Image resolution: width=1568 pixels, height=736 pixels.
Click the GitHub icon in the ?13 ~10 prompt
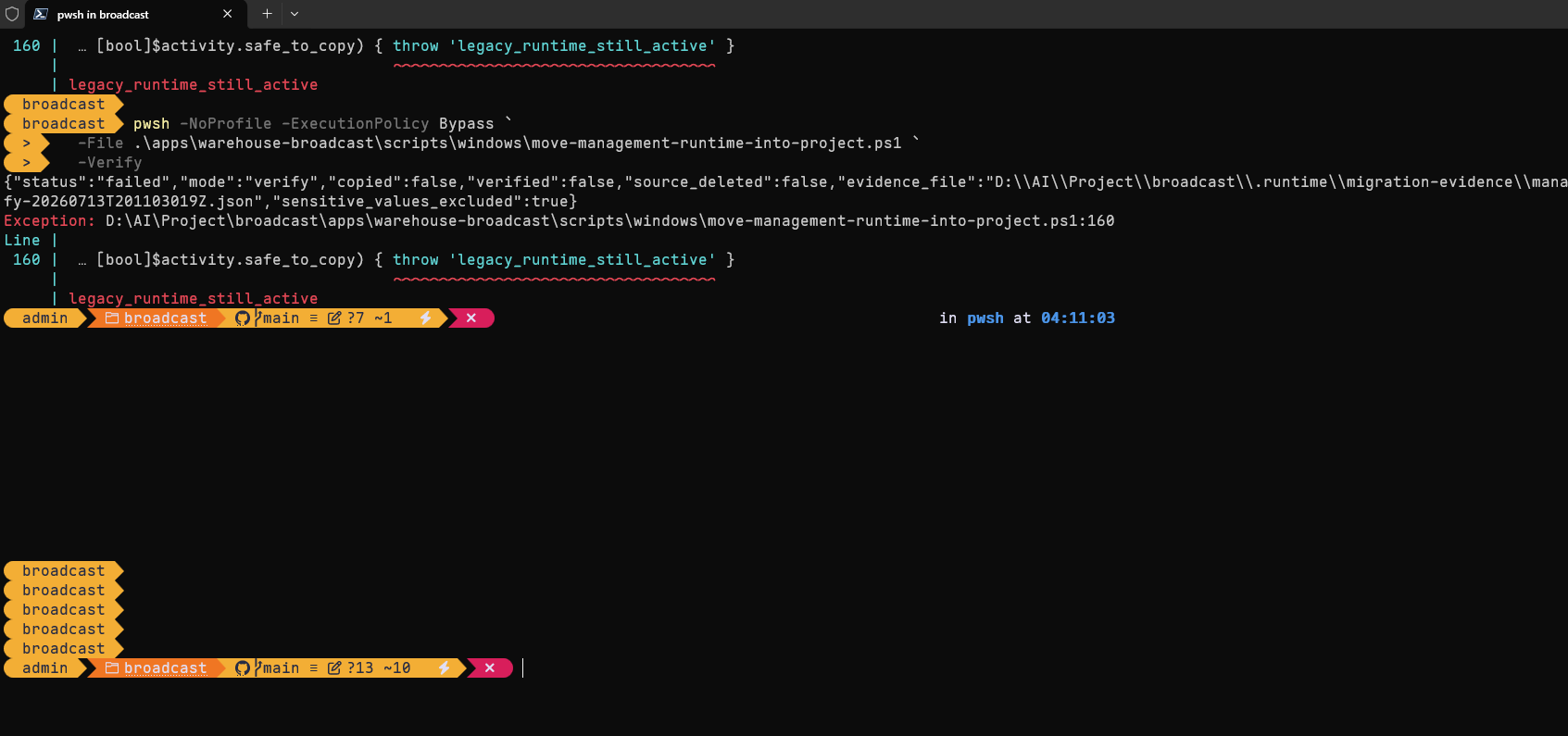pos(243,667)
